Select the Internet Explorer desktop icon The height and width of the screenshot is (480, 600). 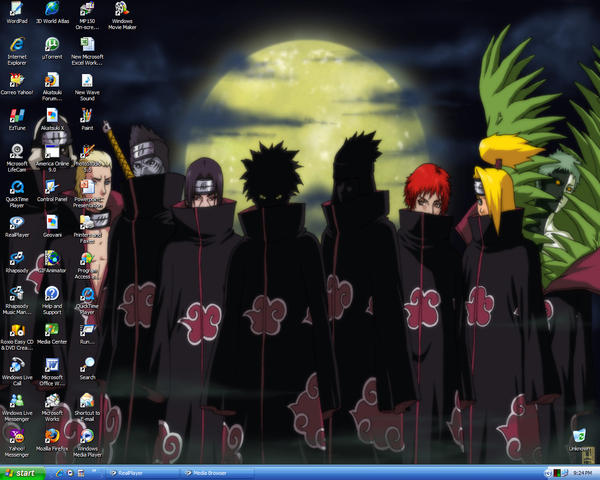(x=17, y=51)
